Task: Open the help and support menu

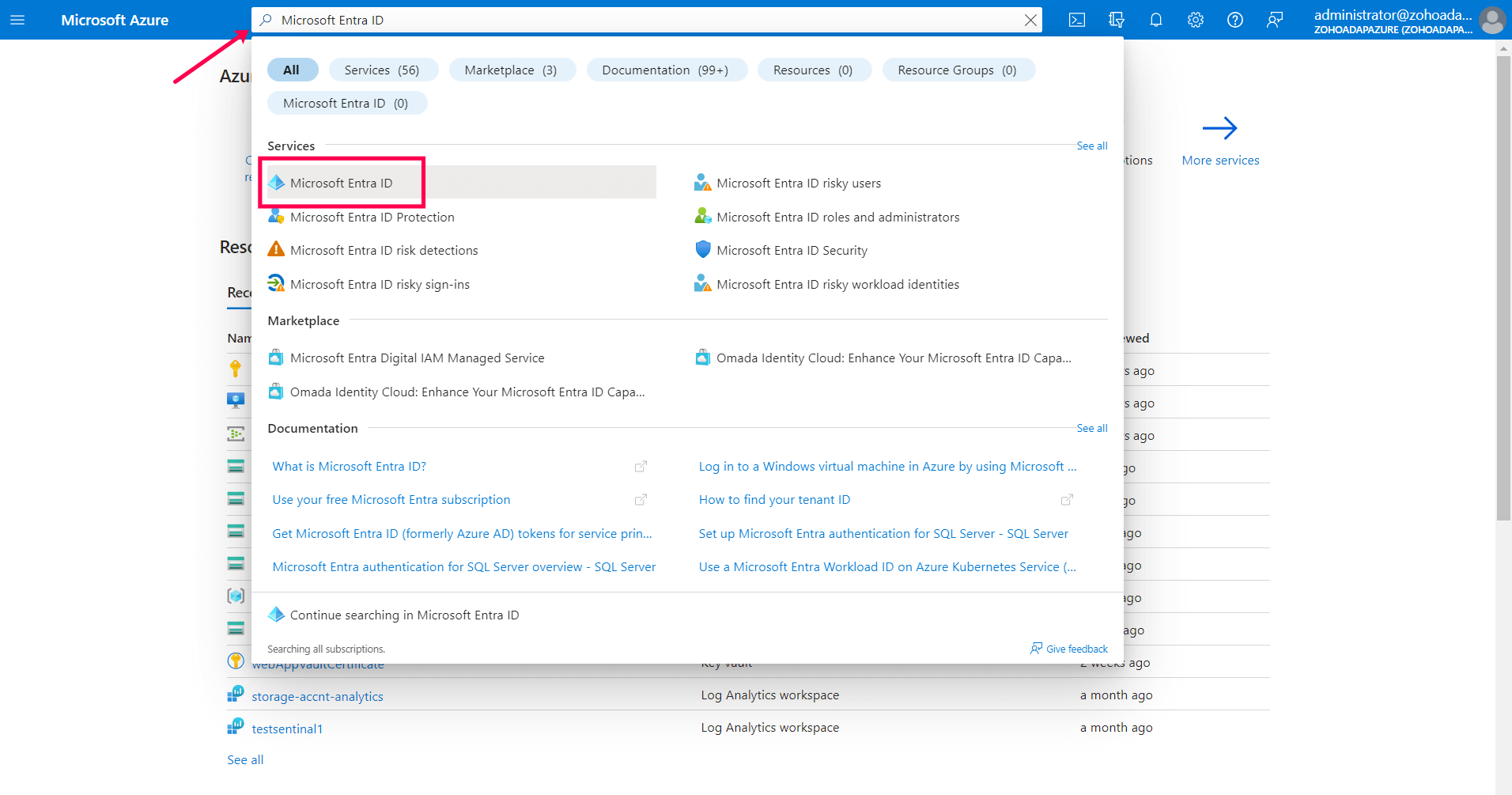Action: coord(1234,20)
